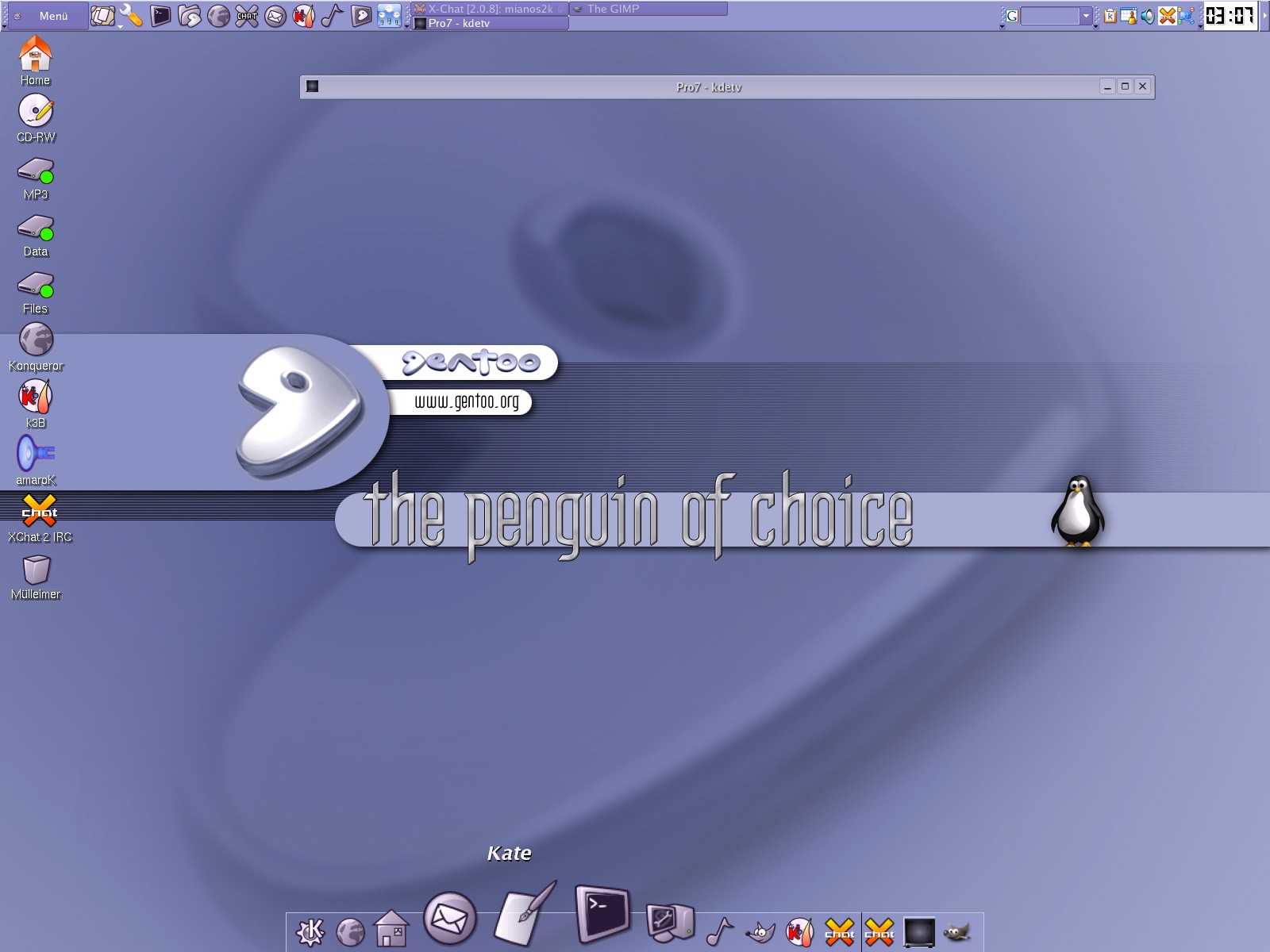Switch to running X-Chat in dock

point(879,931)
